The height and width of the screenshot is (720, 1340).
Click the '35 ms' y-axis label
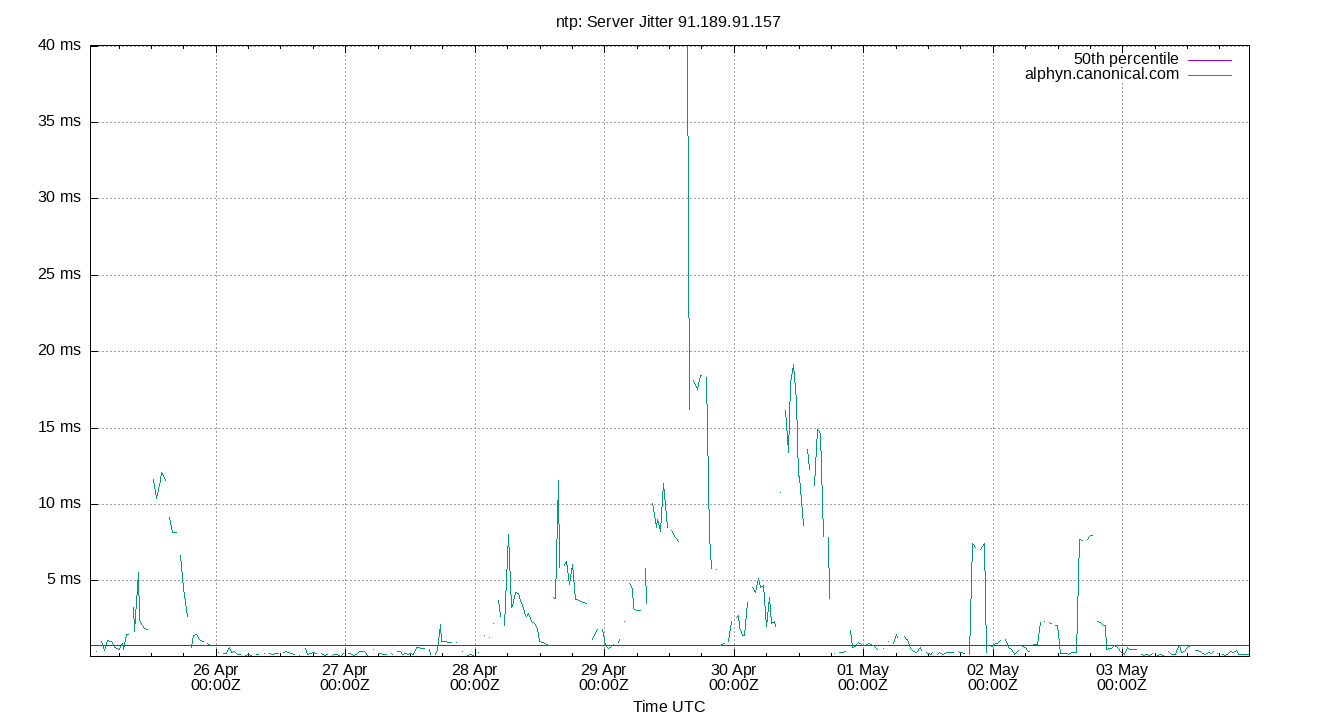tap(58, 122)
